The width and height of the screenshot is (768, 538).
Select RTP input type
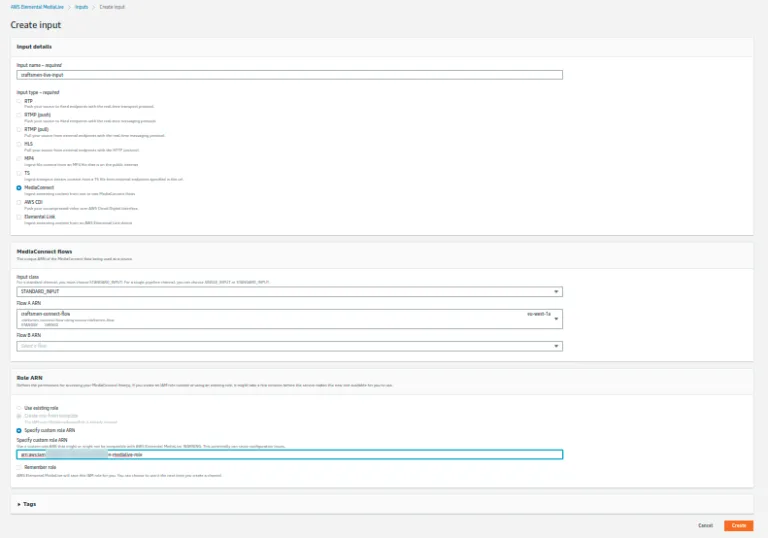(x=19, y=101)
